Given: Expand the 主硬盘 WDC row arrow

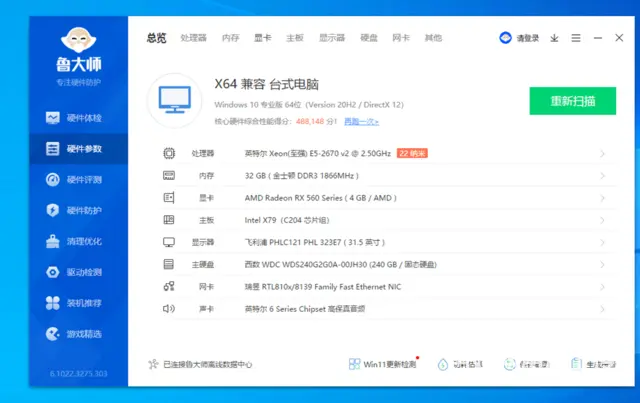Looking at the screenshot, I should (x=602, y=265).
